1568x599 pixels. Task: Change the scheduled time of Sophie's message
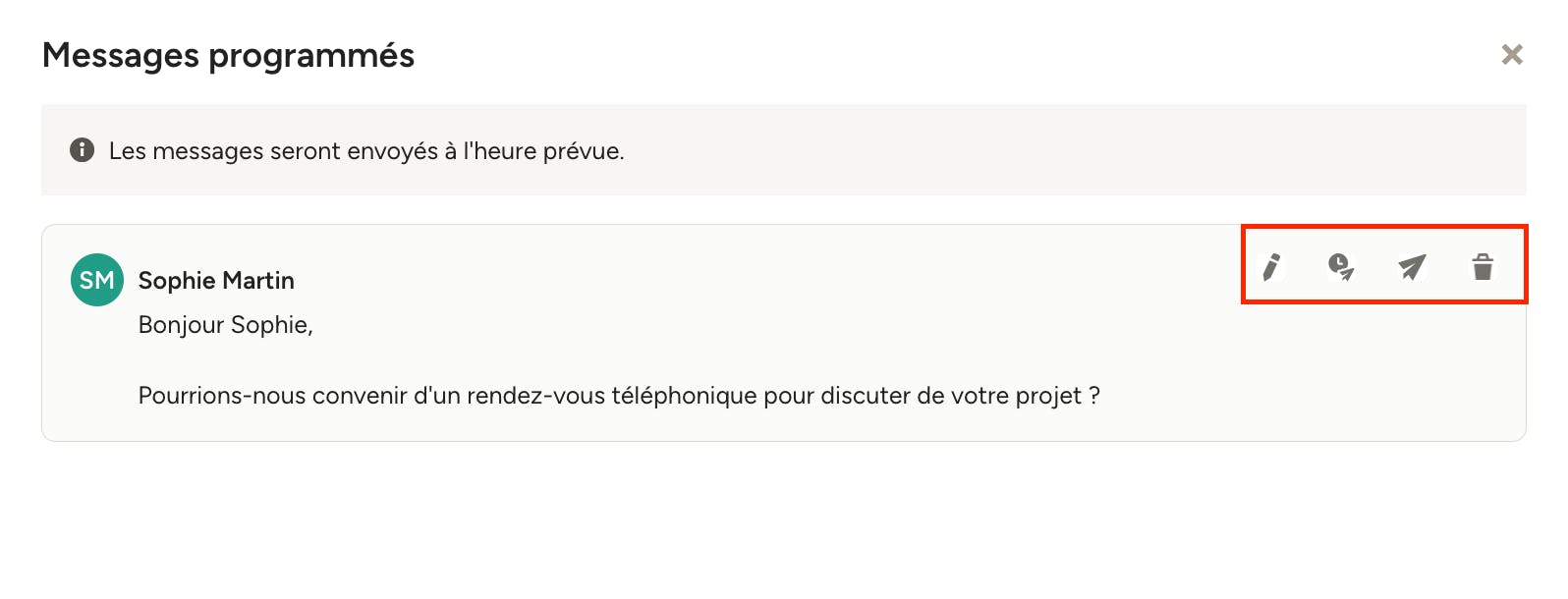click(x=1341, y=266)
